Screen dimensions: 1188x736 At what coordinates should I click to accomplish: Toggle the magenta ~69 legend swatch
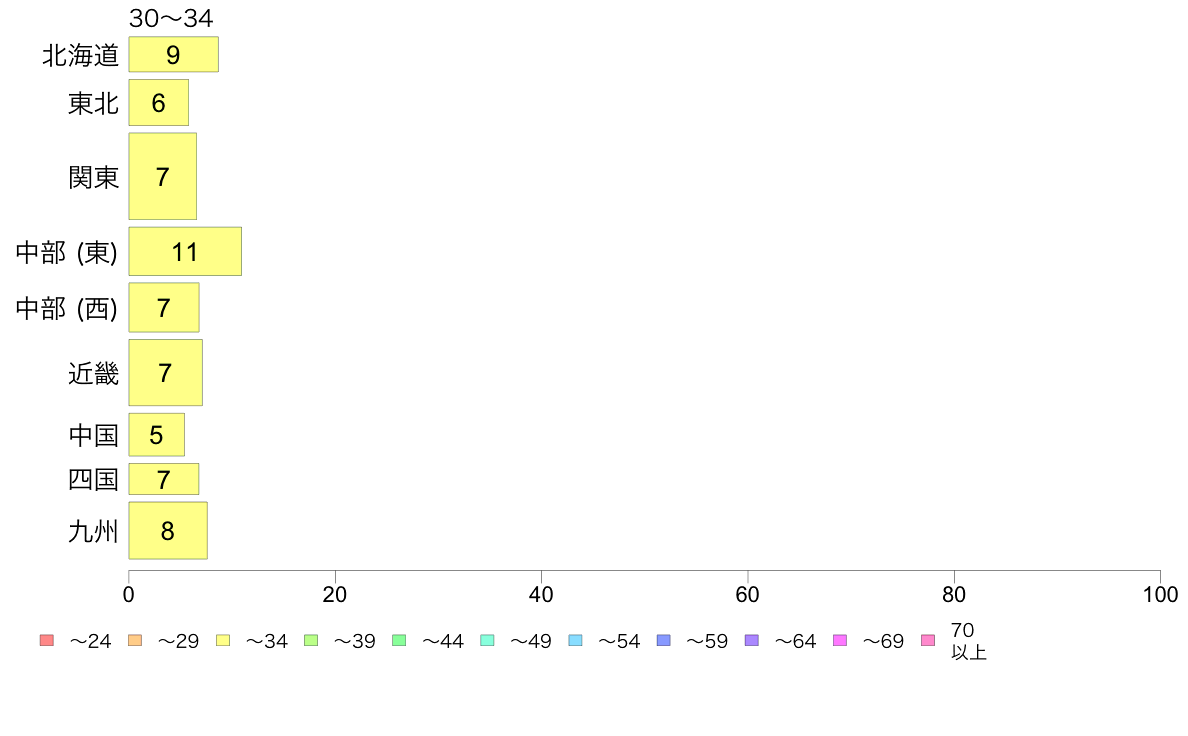[x=839, y=640]
